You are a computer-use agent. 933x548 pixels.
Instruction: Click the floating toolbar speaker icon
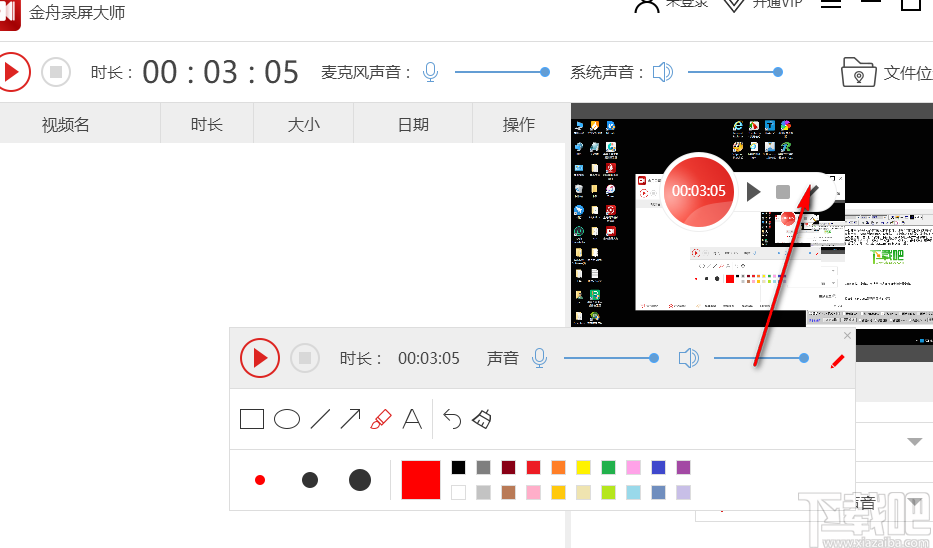click(688, 358)
